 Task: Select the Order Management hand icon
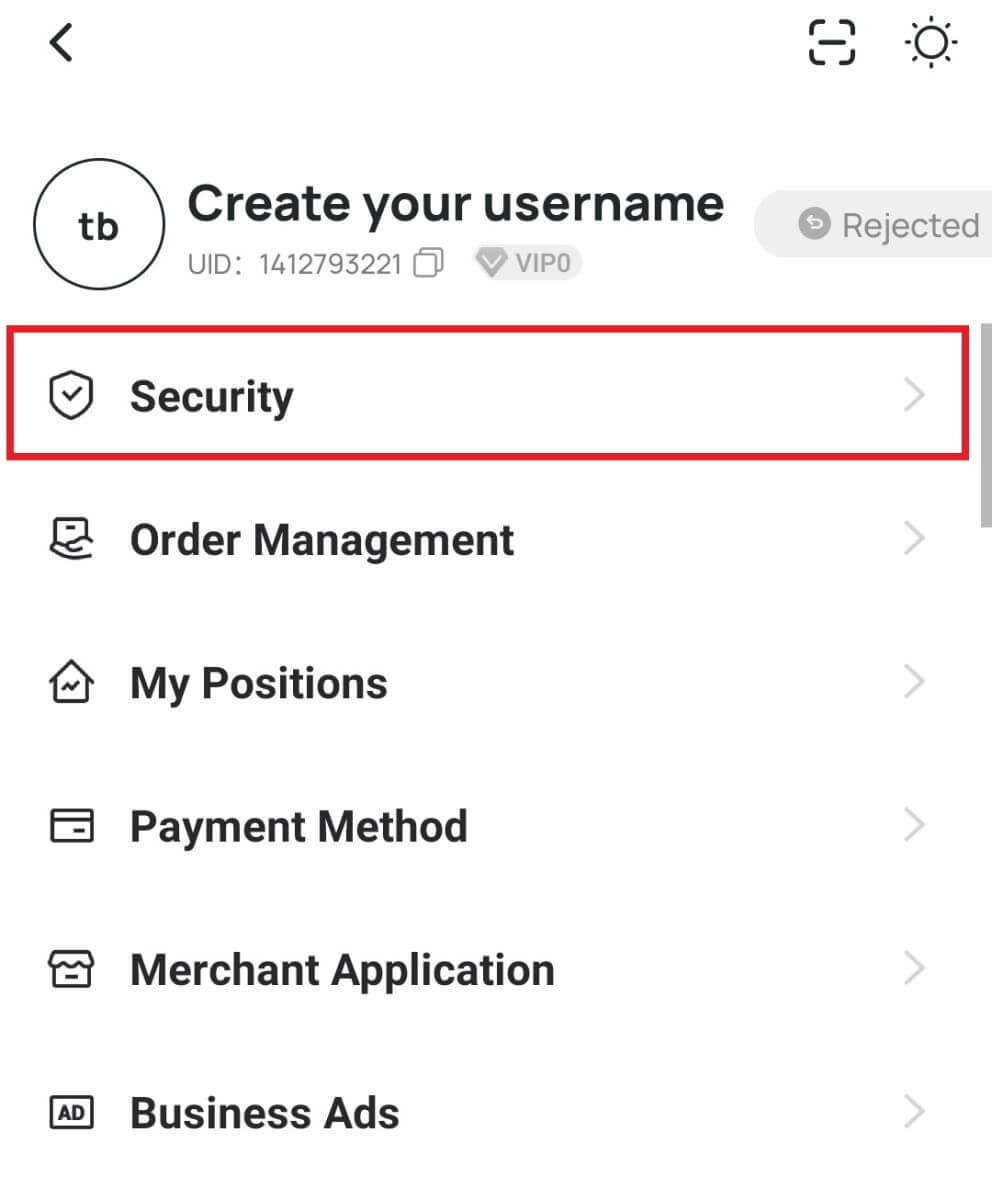[x=70, y=538]
